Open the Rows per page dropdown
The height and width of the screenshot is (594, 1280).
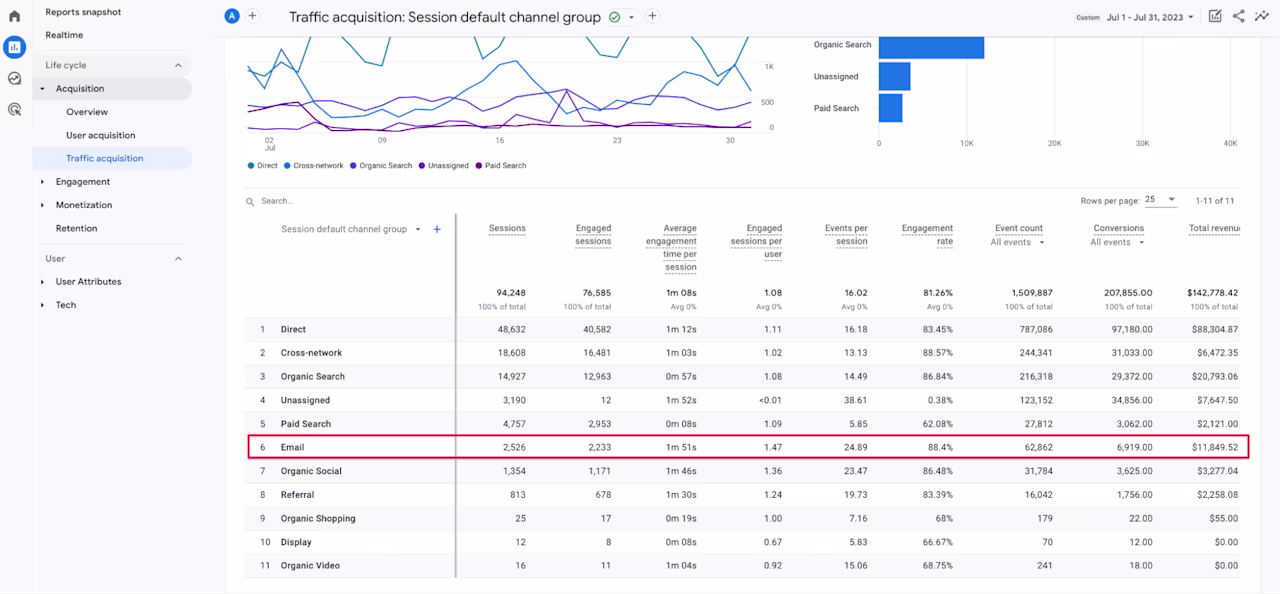coord(1161,200)
